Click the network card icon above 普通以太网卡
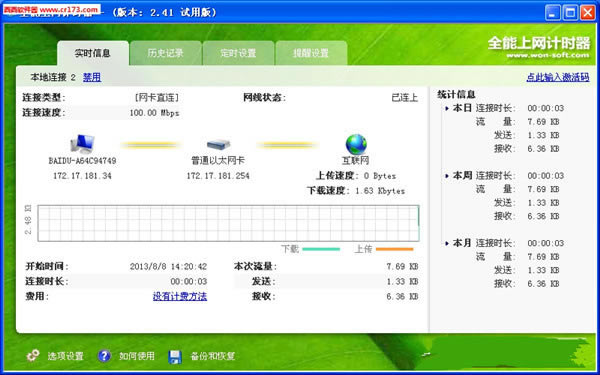 [x=218, y=144]
